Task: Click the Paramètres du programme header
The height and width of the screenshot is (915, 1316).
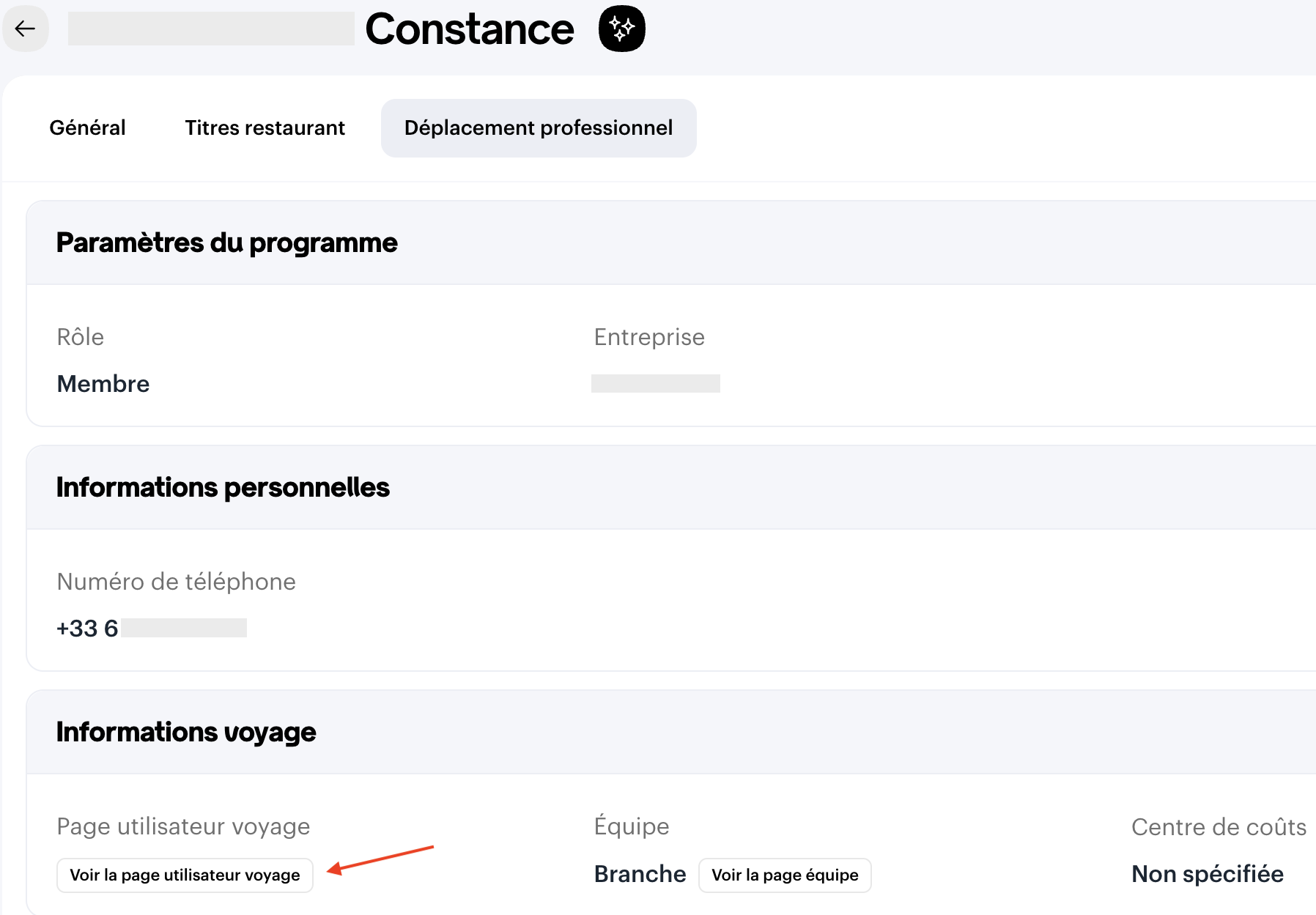Action: (x=226, y=243)
